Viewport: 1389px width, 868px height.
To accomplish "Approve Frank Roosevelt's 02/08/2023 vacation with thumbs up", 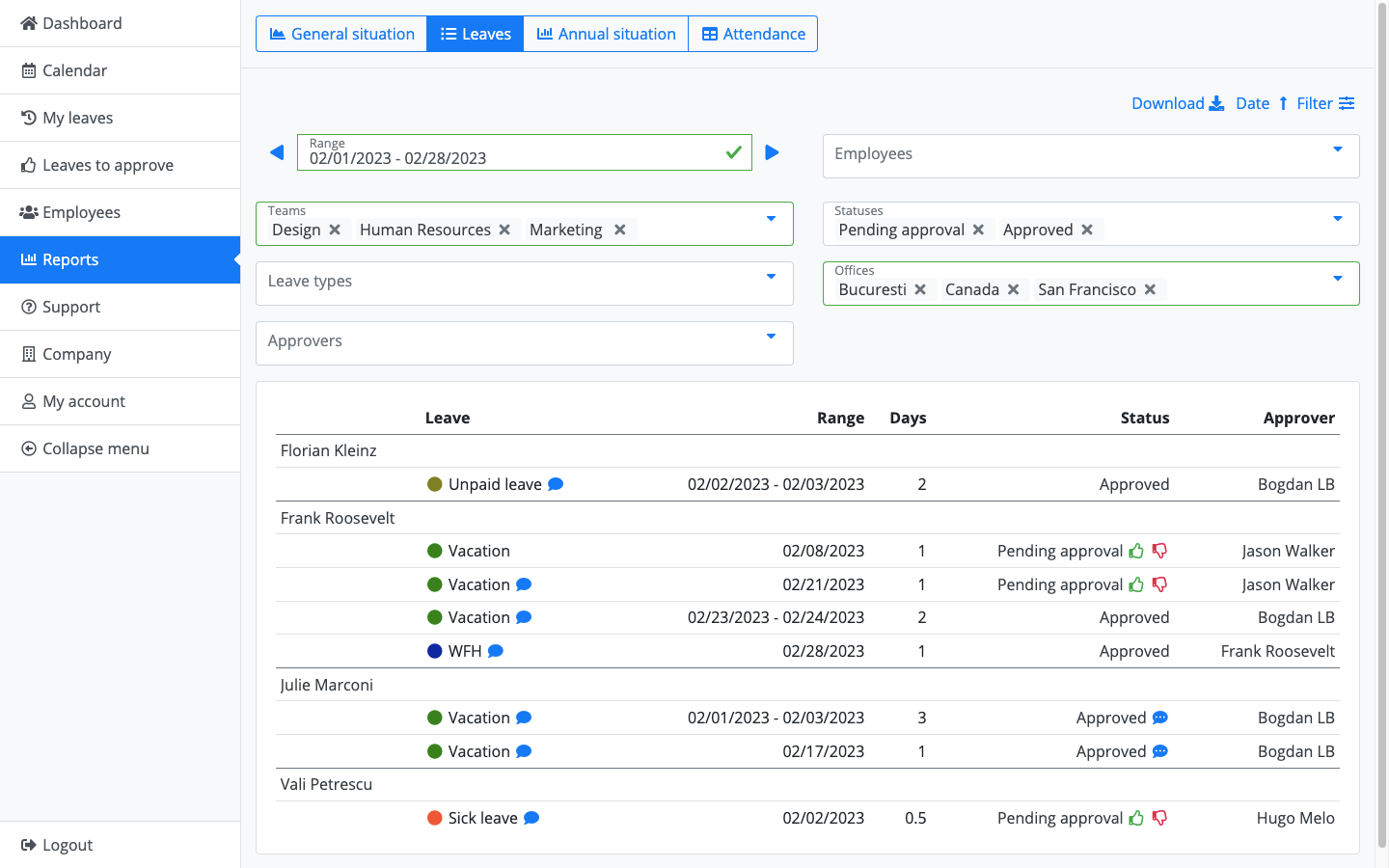I will tap(1136, 550).
